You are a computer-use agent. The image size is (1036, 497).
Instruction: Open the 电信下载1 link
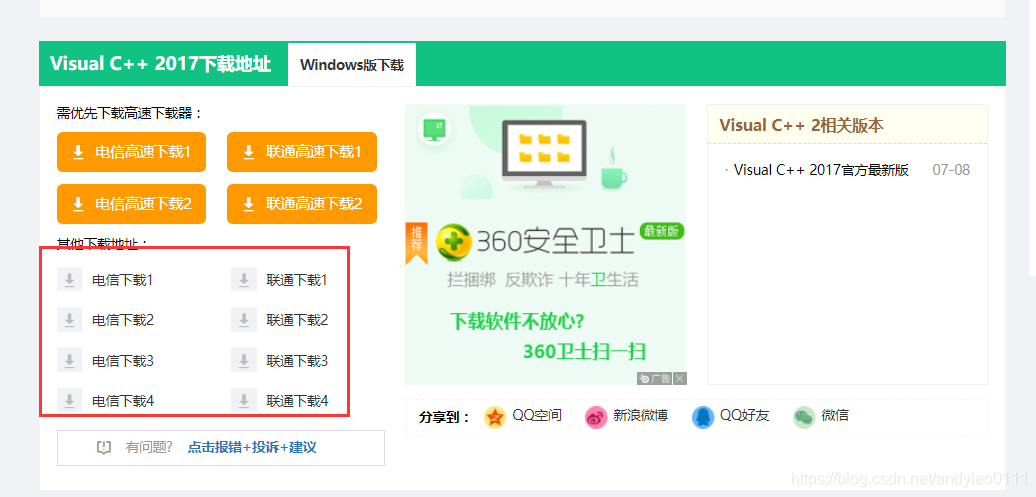(x=123, y=280)
